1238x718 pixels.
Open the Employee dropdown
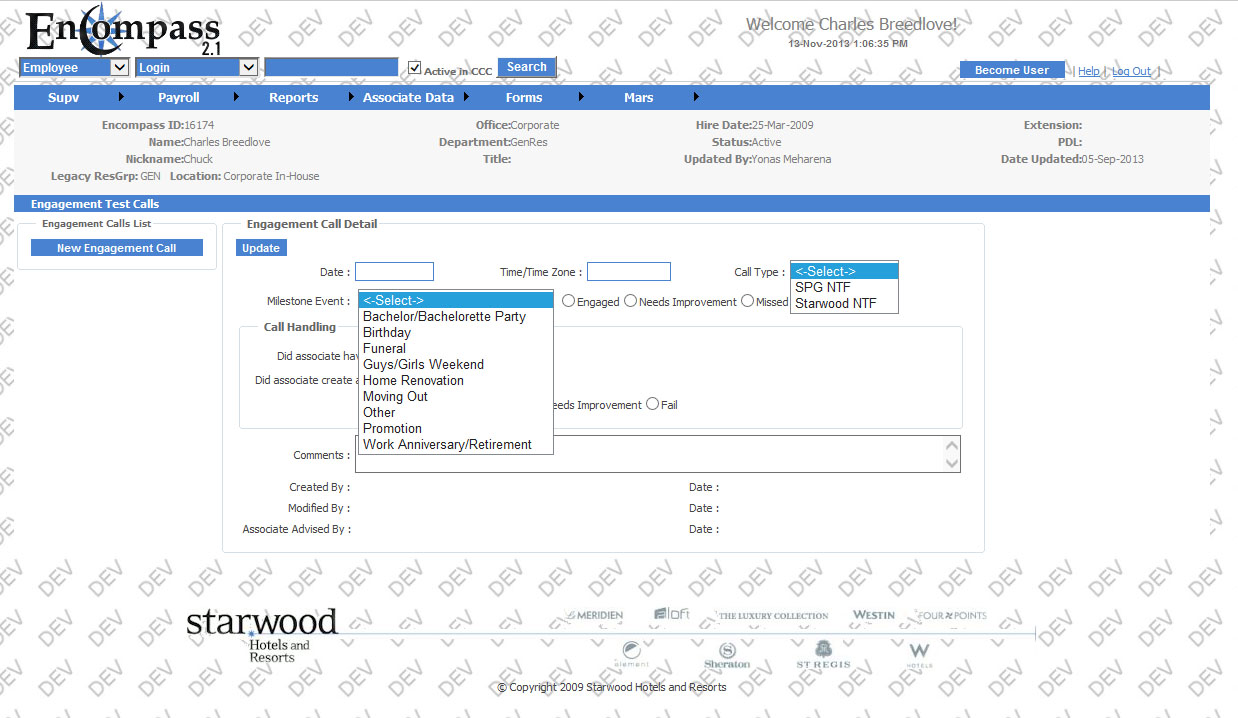75,67
